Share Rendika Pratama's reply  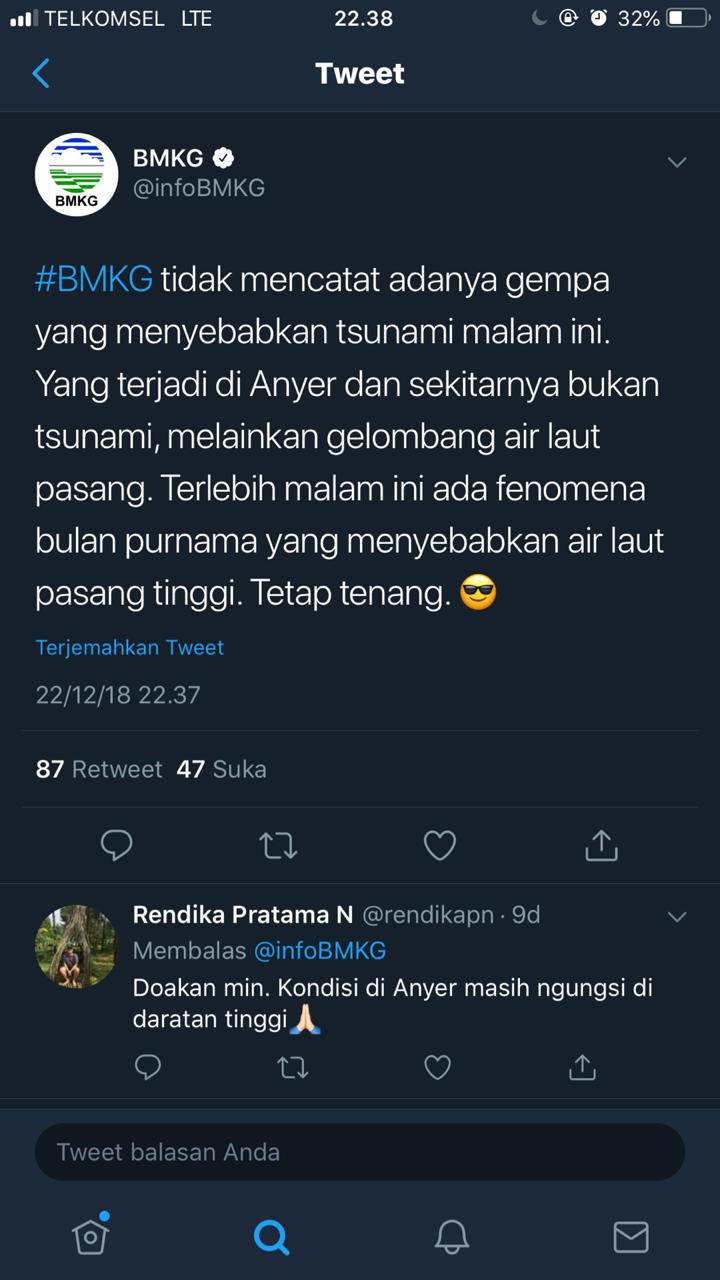coord(582,1068)
